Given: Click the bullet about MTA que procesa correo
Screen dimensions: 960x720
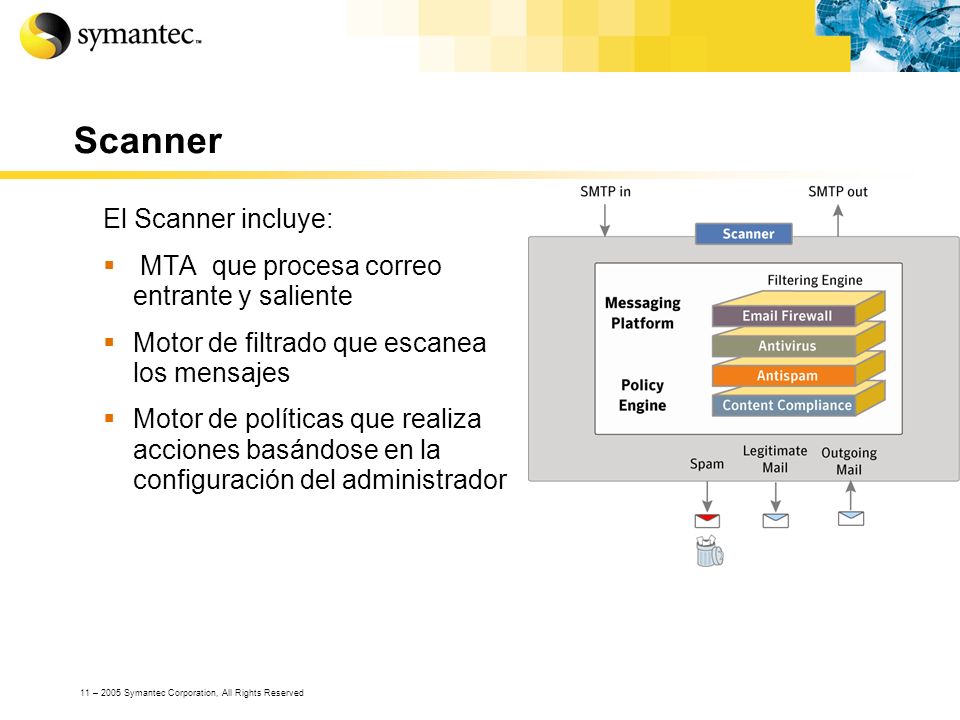Looking at the screenshot, I should [287, 280].
